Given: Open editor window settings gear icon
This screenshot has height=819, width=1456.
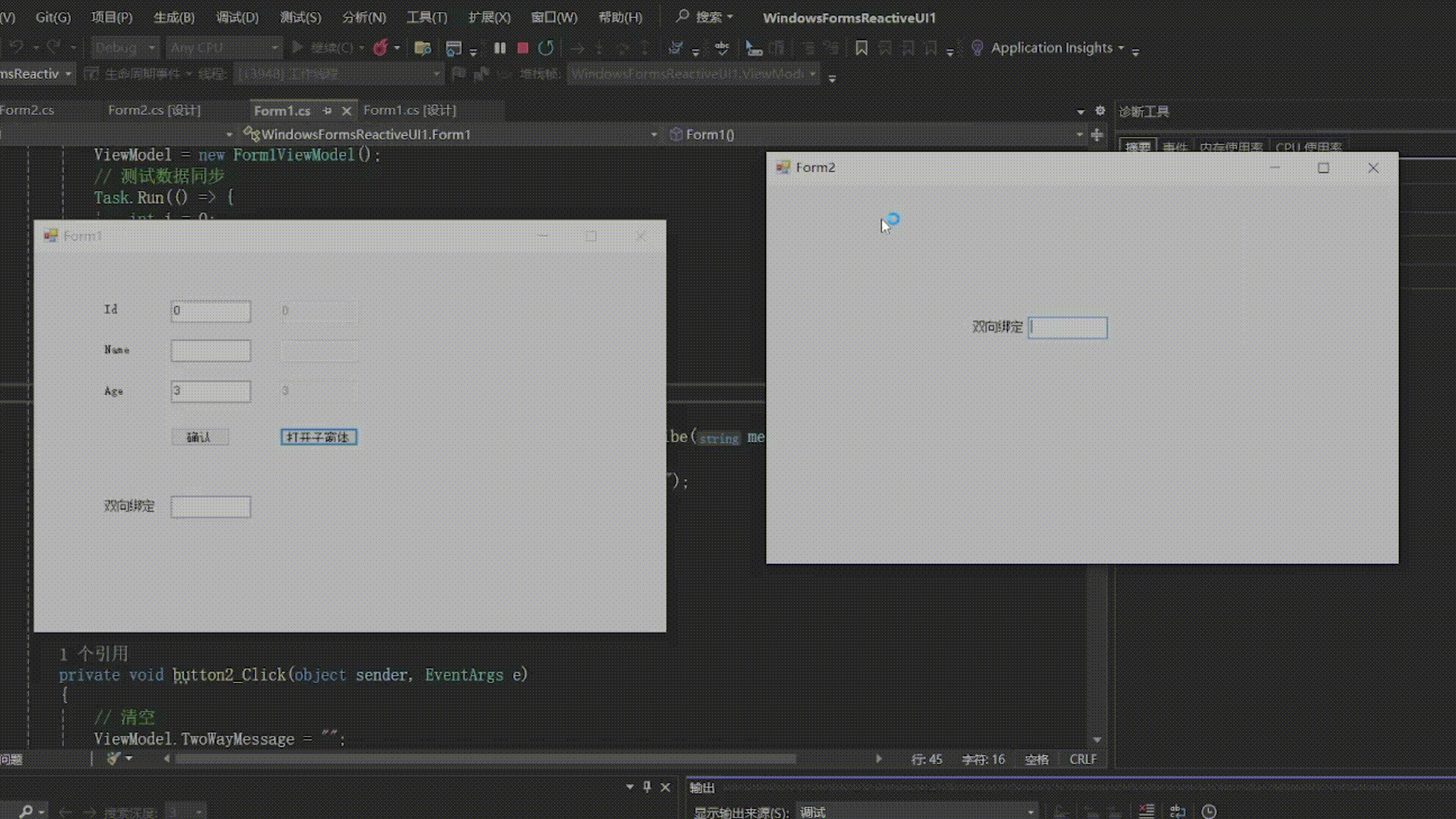Looking at the screenshot, I should click(1100, 111).
